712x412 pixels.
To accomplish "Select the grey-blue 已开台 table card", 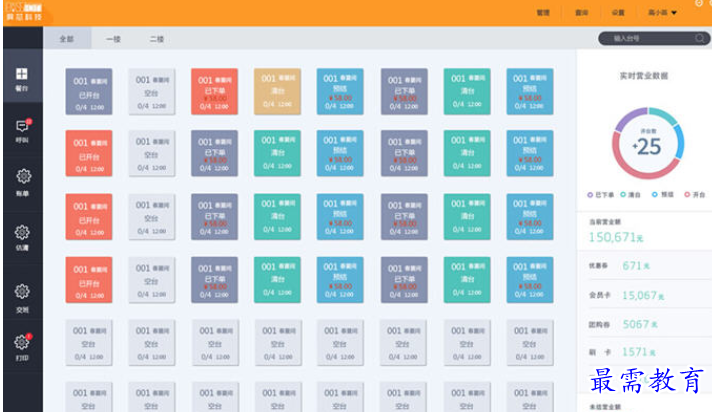I will pos(89,91).
